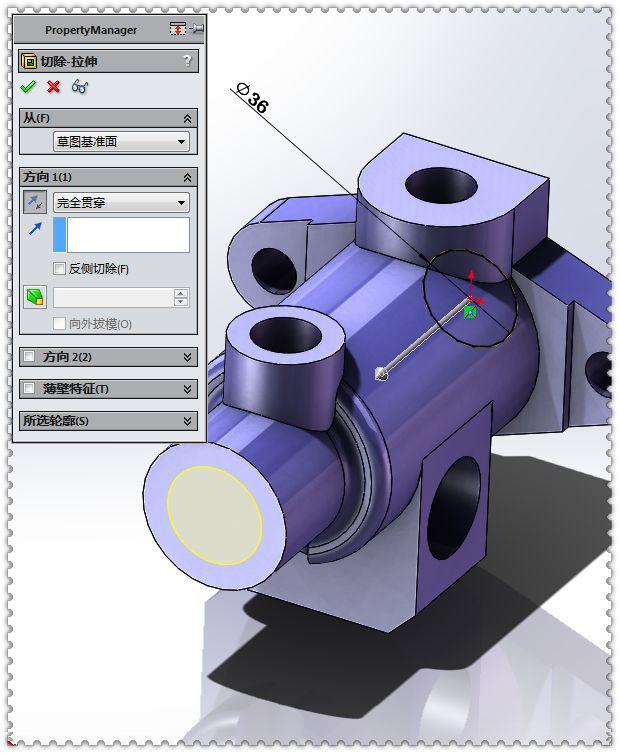Open help for 切除-拉伸 feature
The image size is (619, 753).
(187, 61)
